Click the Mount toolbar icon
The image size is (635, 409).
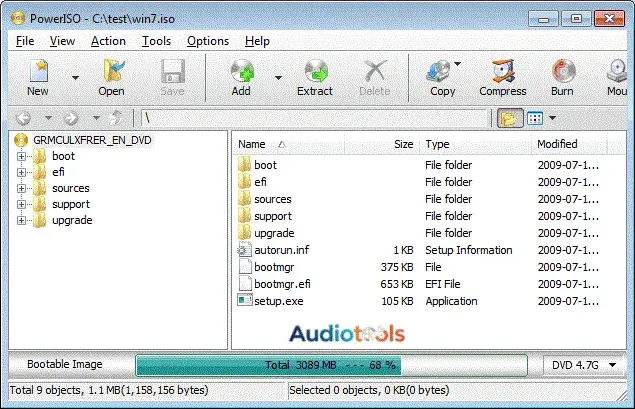click(617, 71)
